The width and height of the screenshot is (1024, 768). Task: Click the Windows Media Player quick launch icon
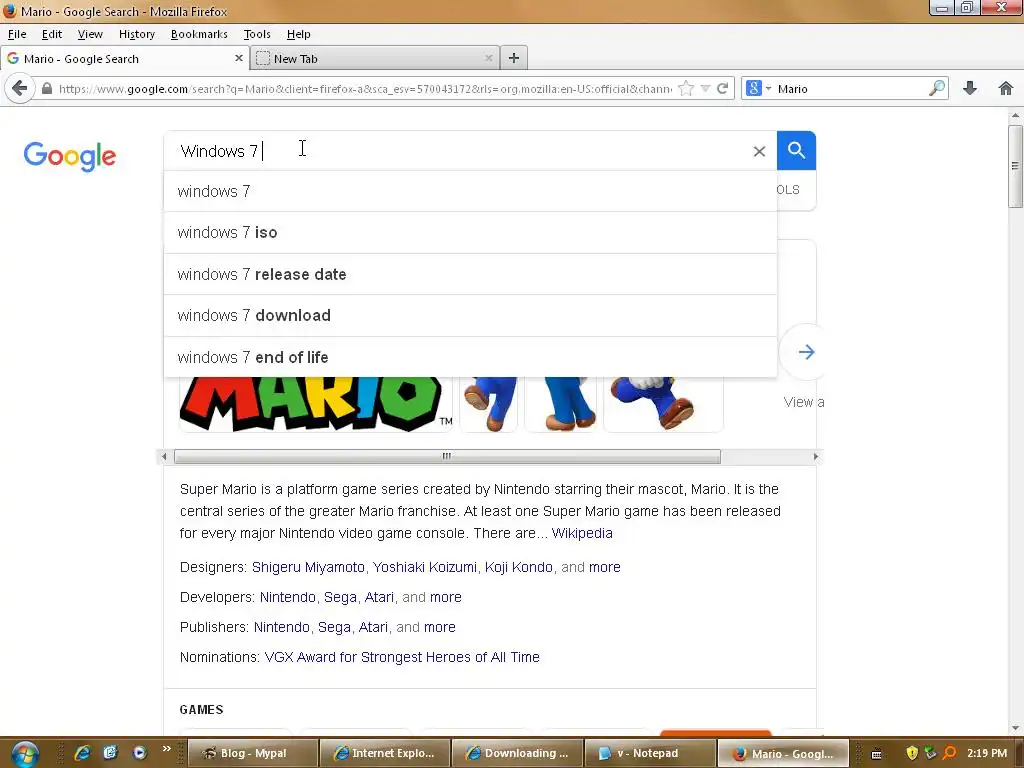tap(139, 753)
